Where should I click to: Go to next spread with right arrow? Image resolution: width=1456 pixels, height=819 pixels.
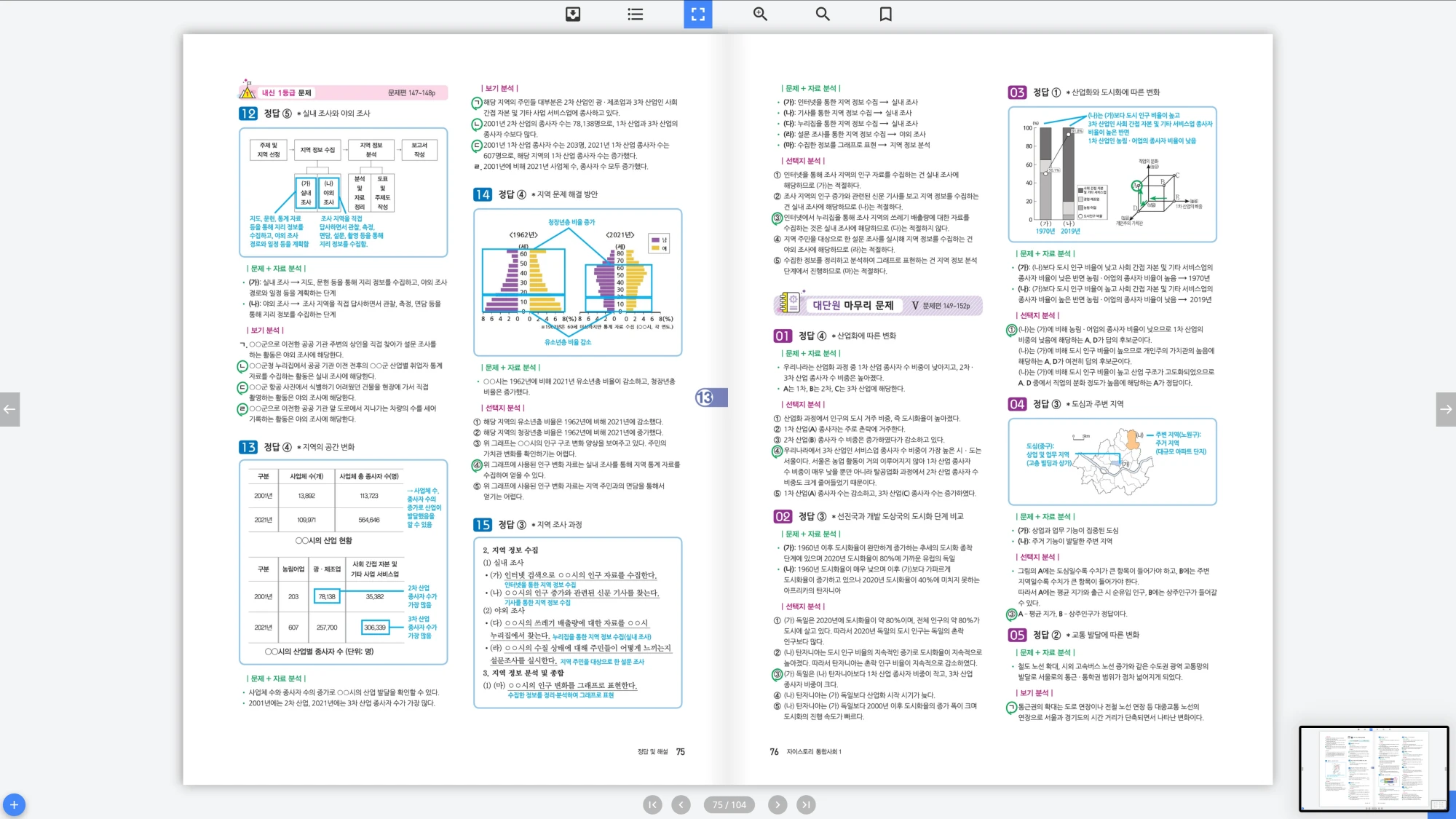[1446, 409]
